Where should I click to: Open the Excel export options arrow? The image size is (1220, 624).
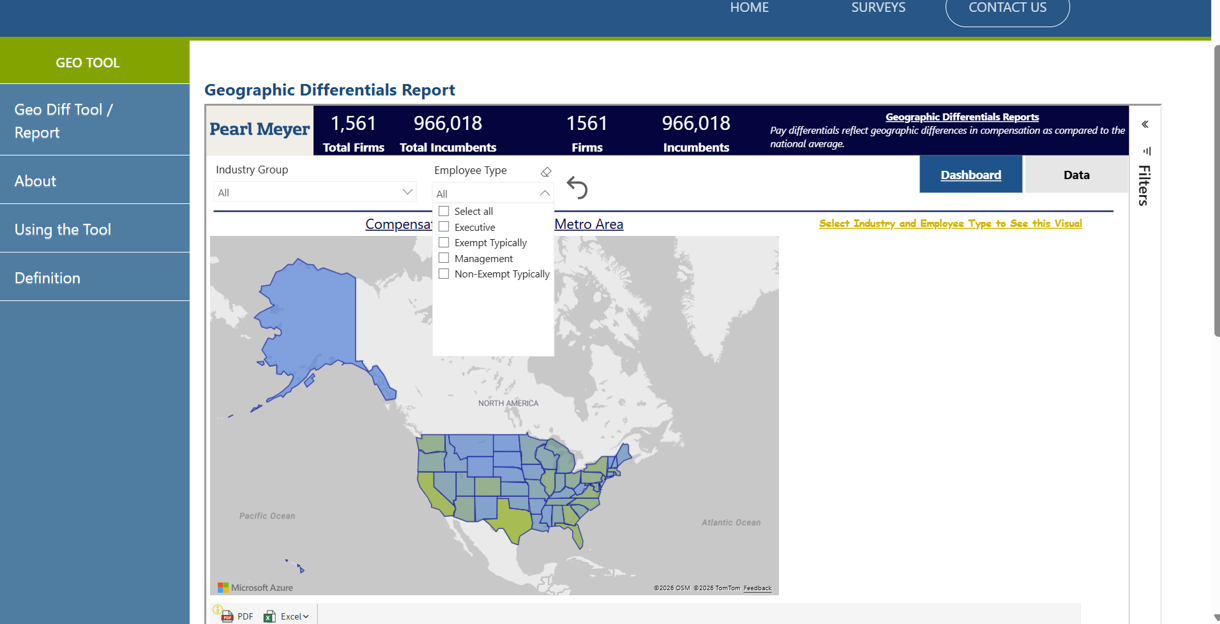click(x=306, y=617)
